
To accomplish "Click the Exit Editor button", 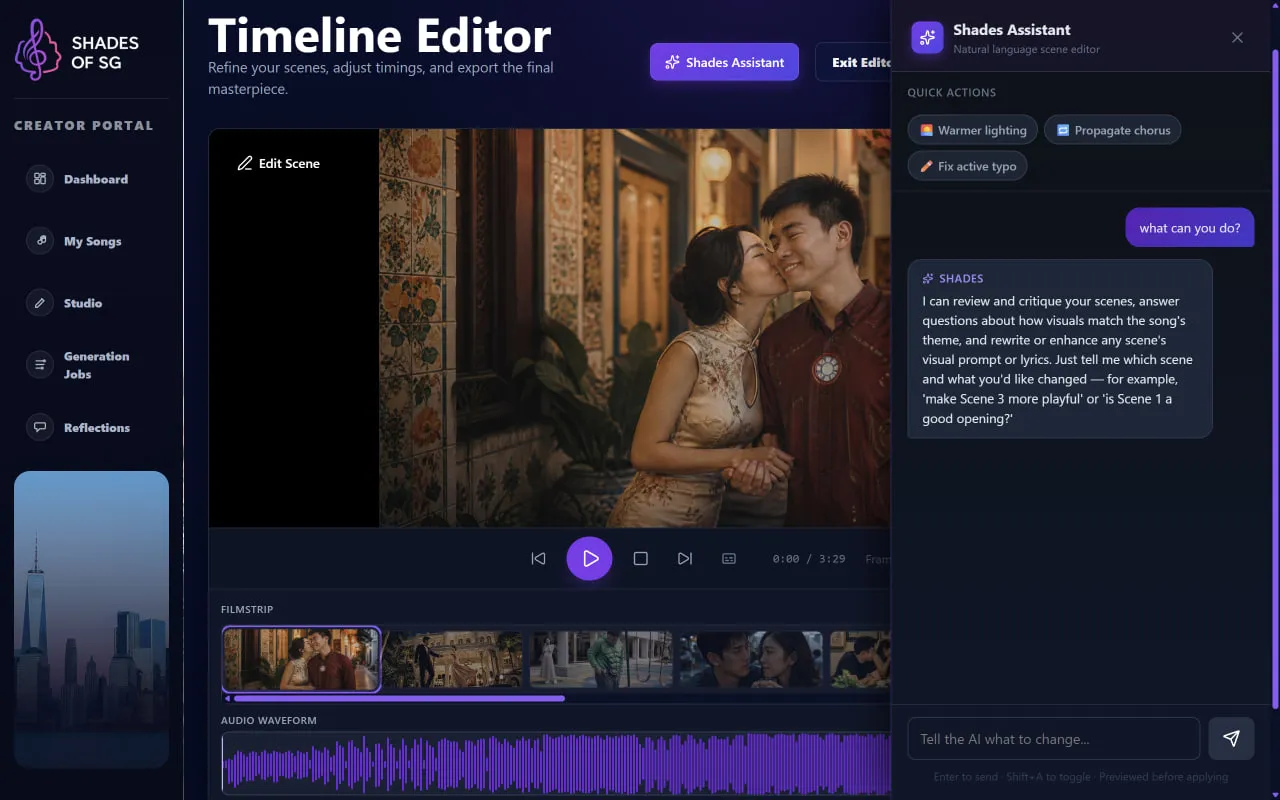I will (853, 62).
